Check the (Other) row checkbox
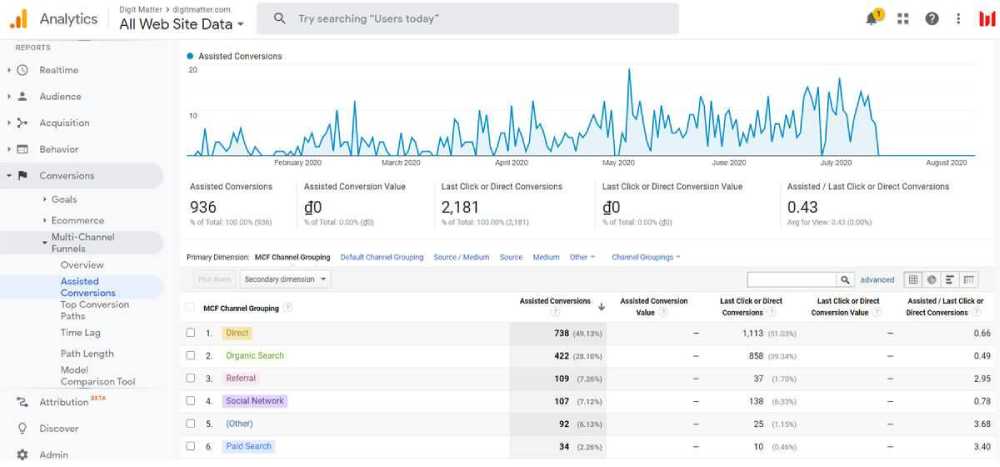 point(190,423)
